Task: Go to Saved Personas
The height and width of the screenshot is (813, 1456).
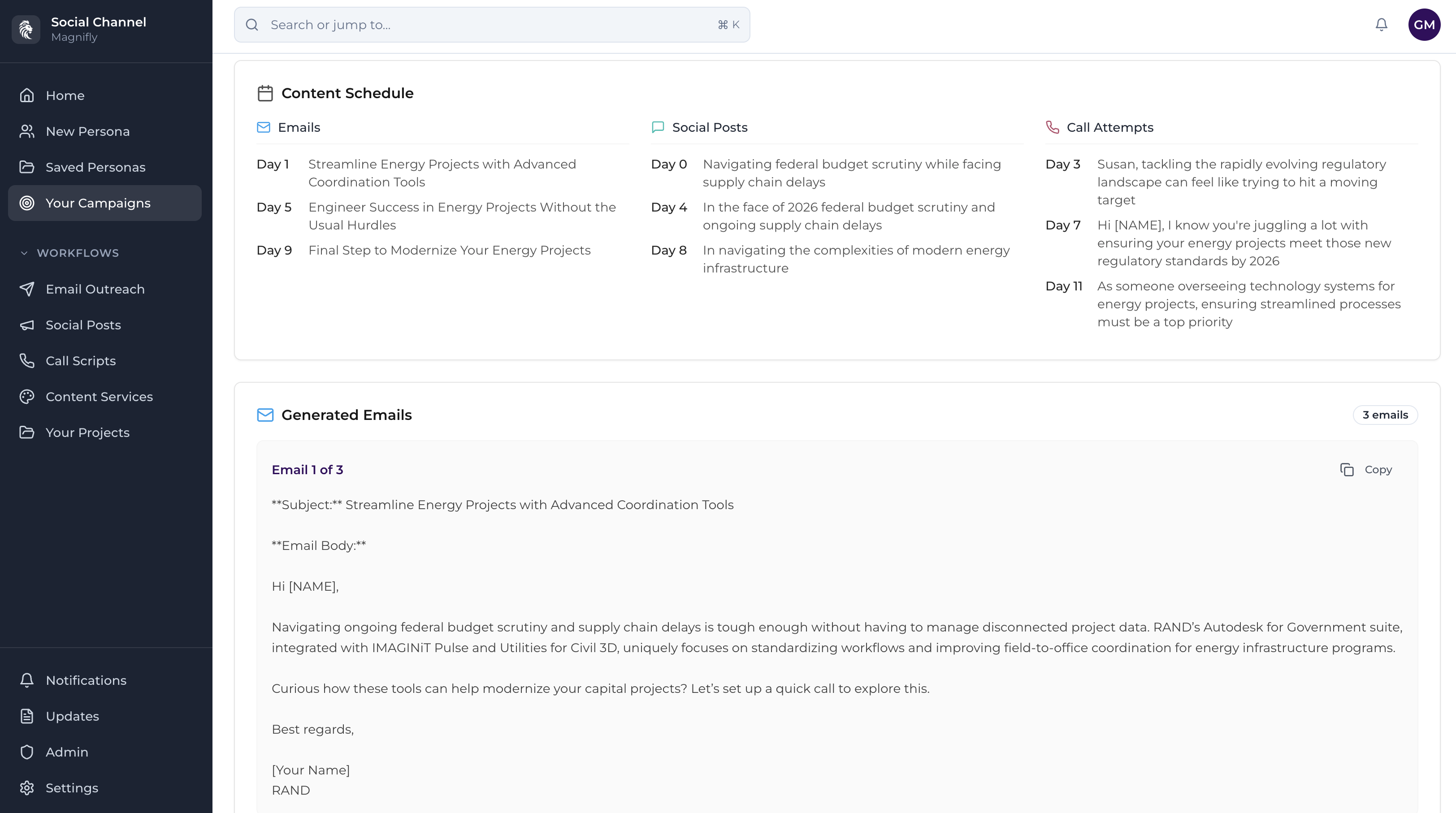Action: point(95,167)
